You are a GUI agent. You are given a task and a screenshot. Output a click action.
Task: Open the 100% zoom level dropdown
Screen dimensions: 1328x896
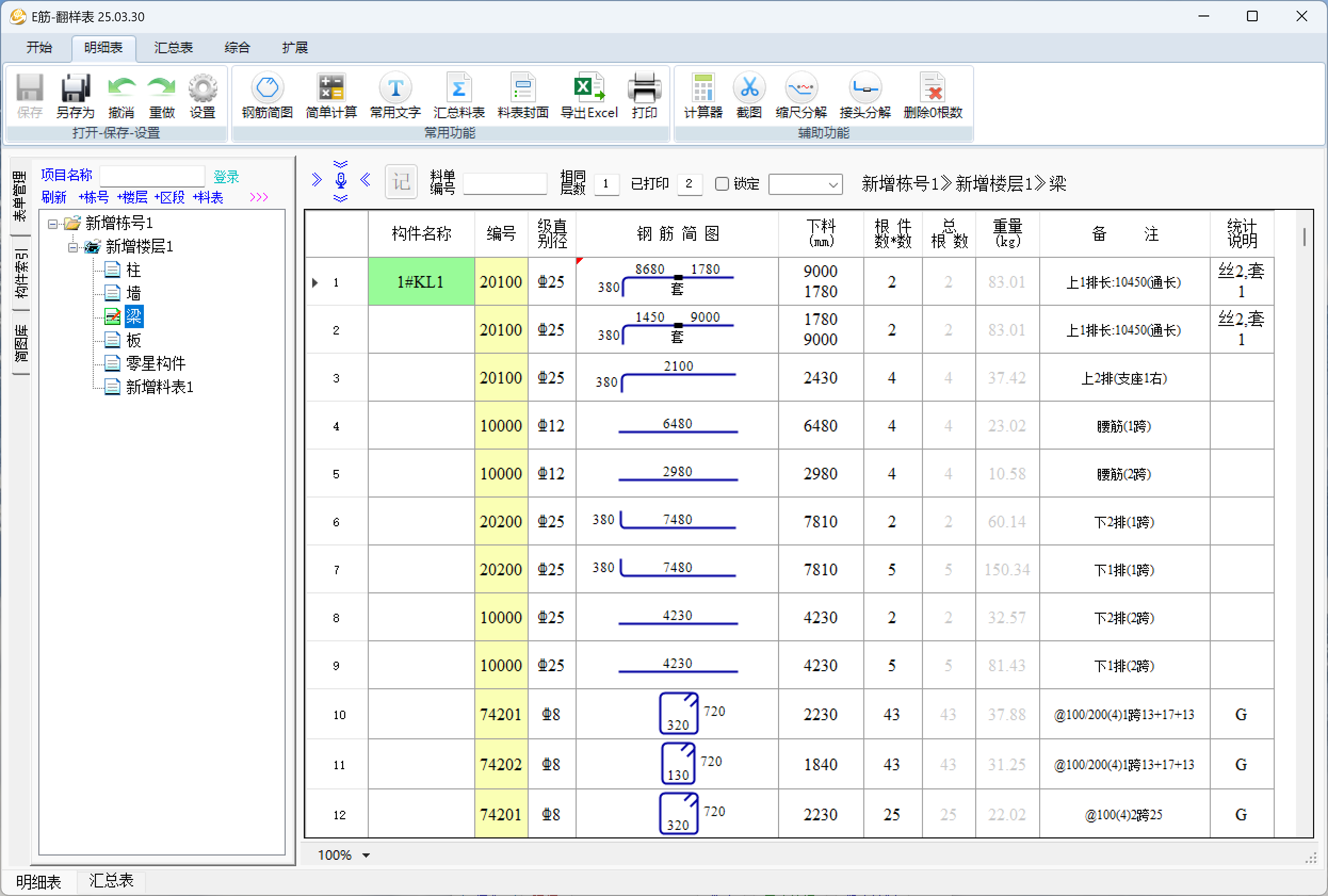(366, 855)
